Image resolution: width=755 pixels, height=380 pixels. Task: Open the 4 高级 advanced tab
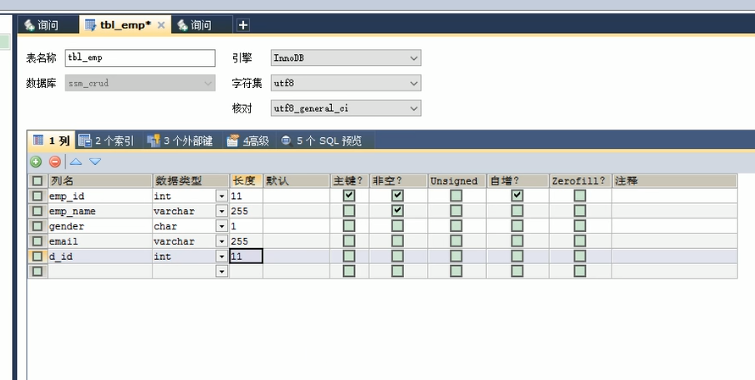point(248,141)
